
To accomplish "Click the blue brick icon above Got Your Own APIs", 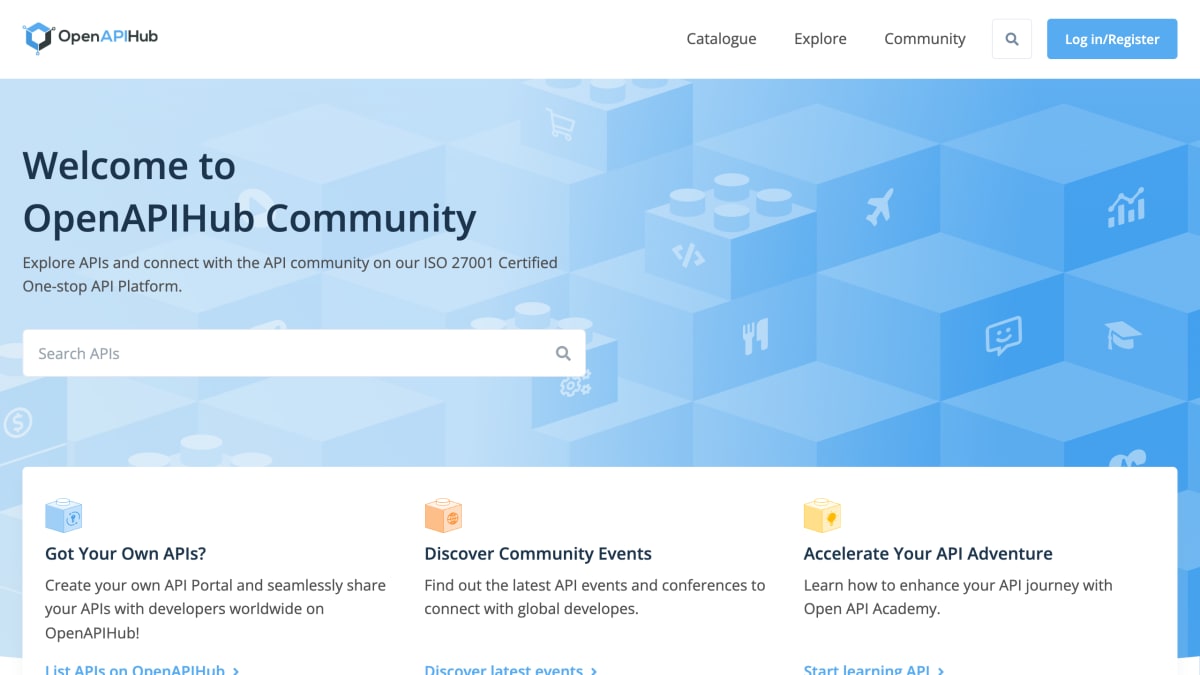I will (x=63, y=516).
